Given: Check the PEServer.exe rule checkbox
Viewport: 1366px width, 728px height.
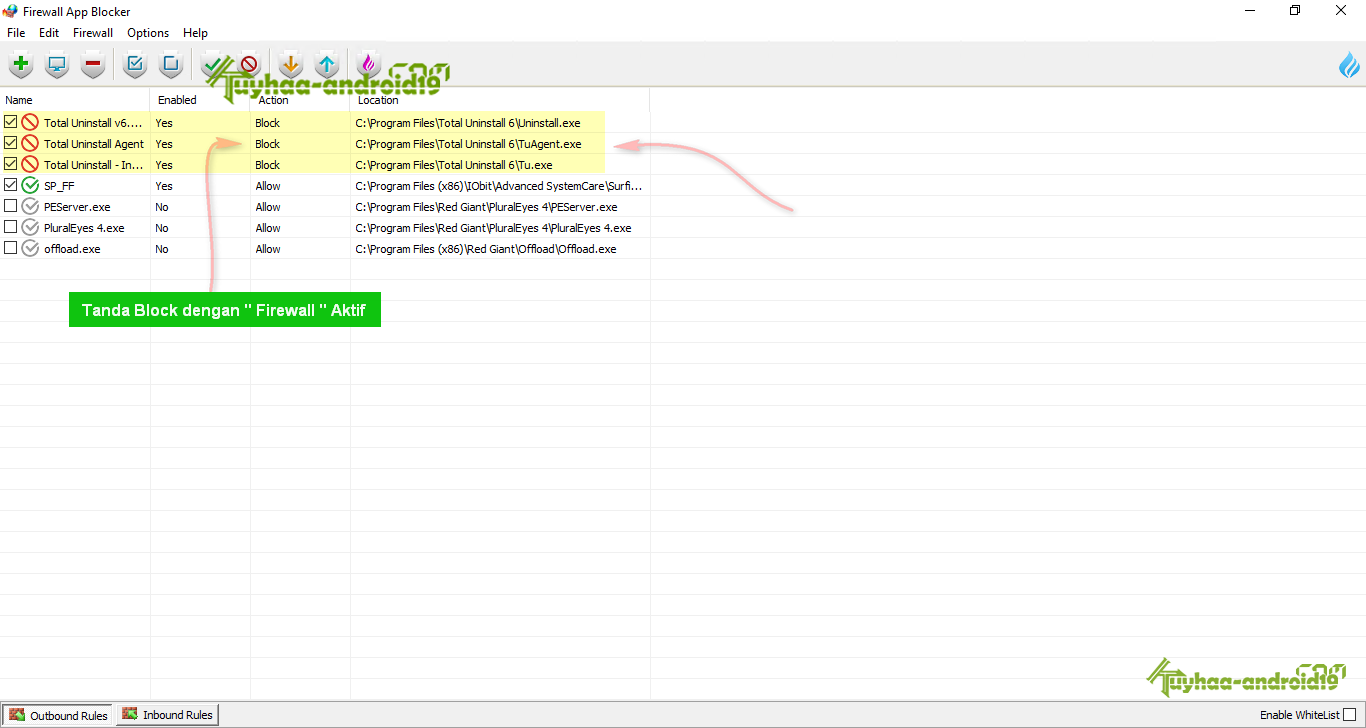Looking at the screenshot, I should 10,206.
